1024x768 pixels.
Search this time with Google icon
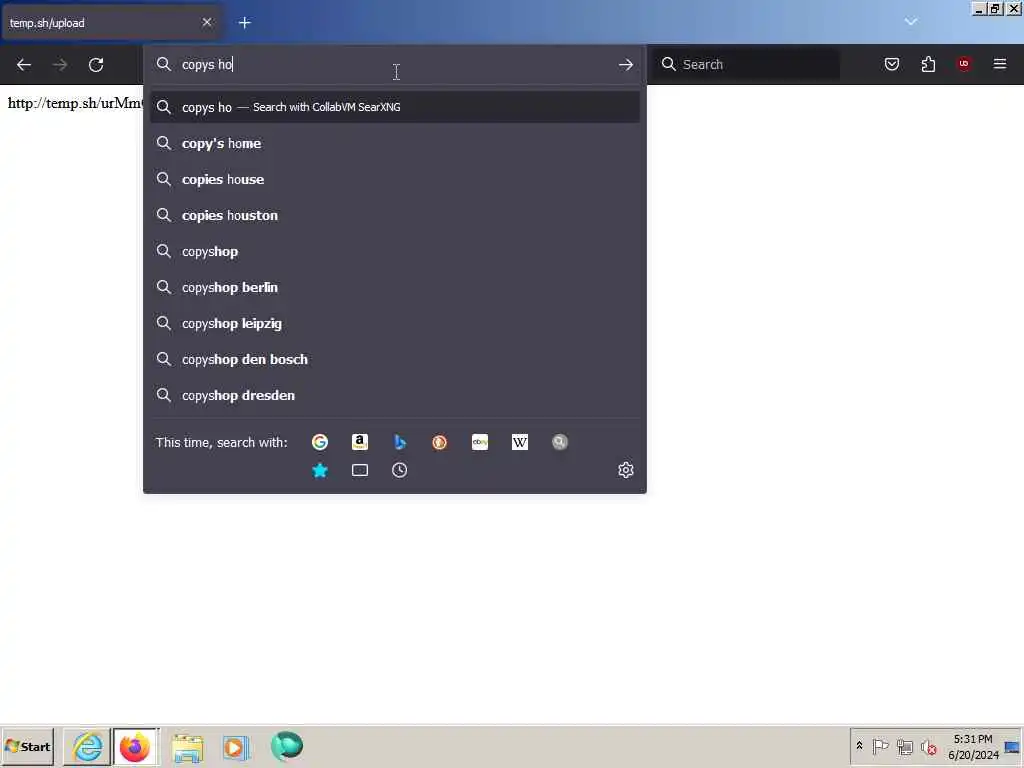tap(320, 442)
